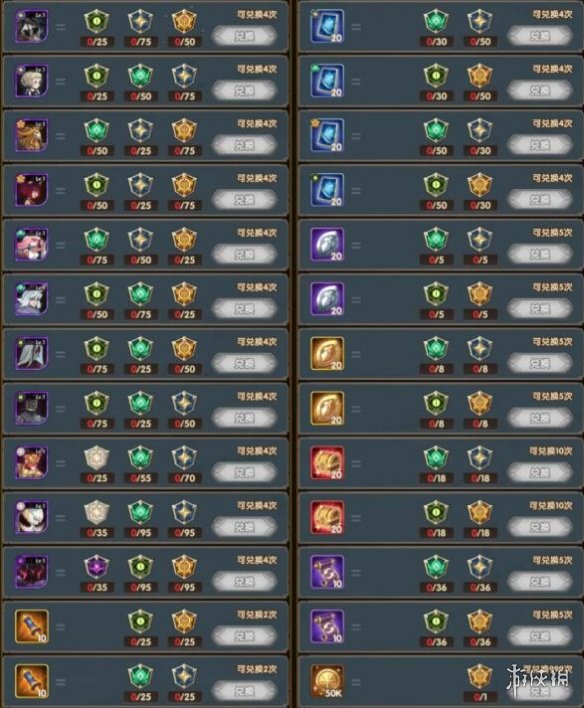Open the dark red demon hero portrait
Screen dimensions: 584x708
(x=32, y=572)
